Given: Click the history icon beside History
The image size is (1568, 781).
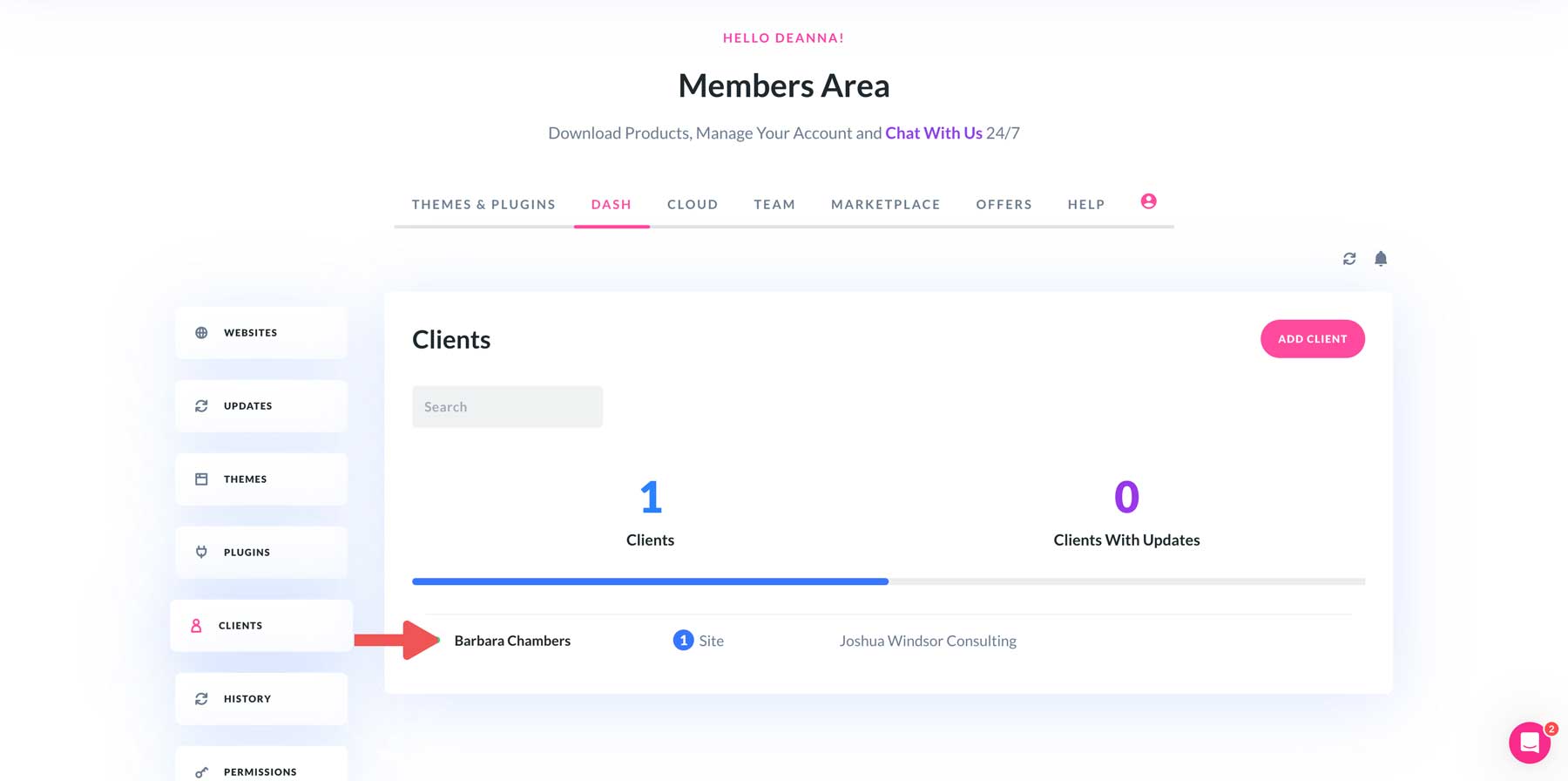Looking at the screenshot, I should 201,699.
